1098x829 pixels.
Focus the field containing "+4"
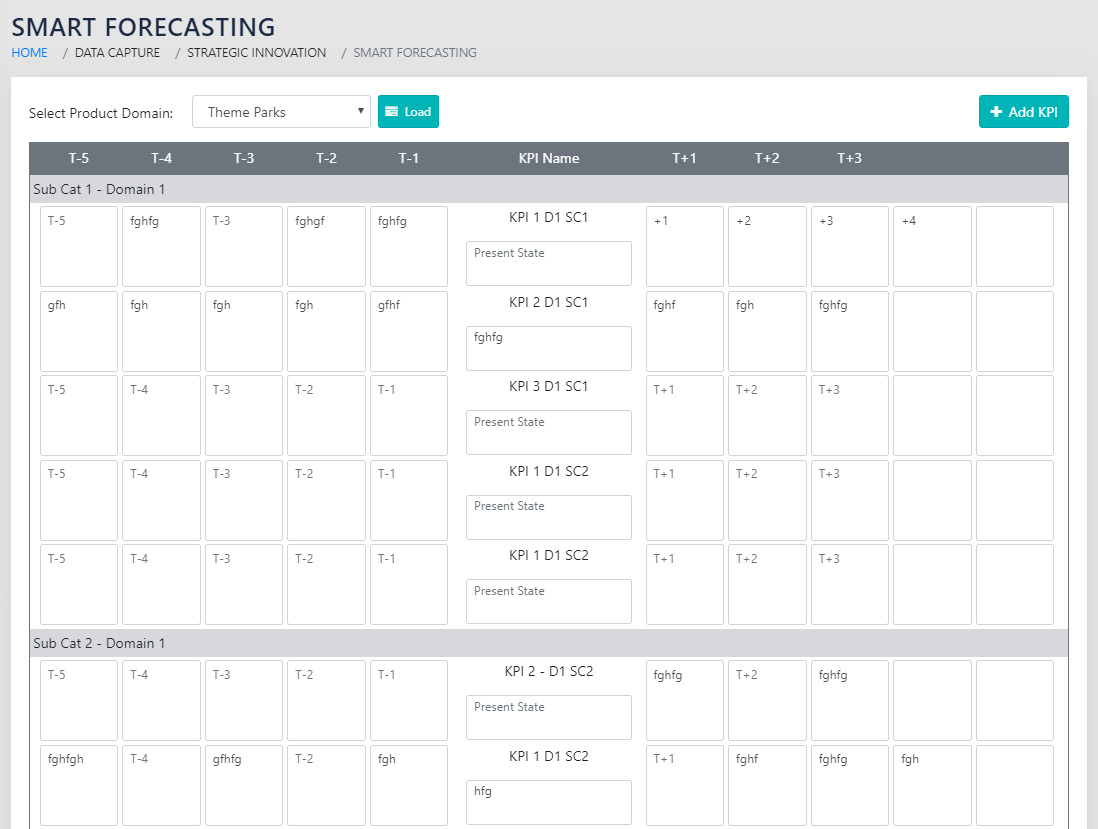932,246
